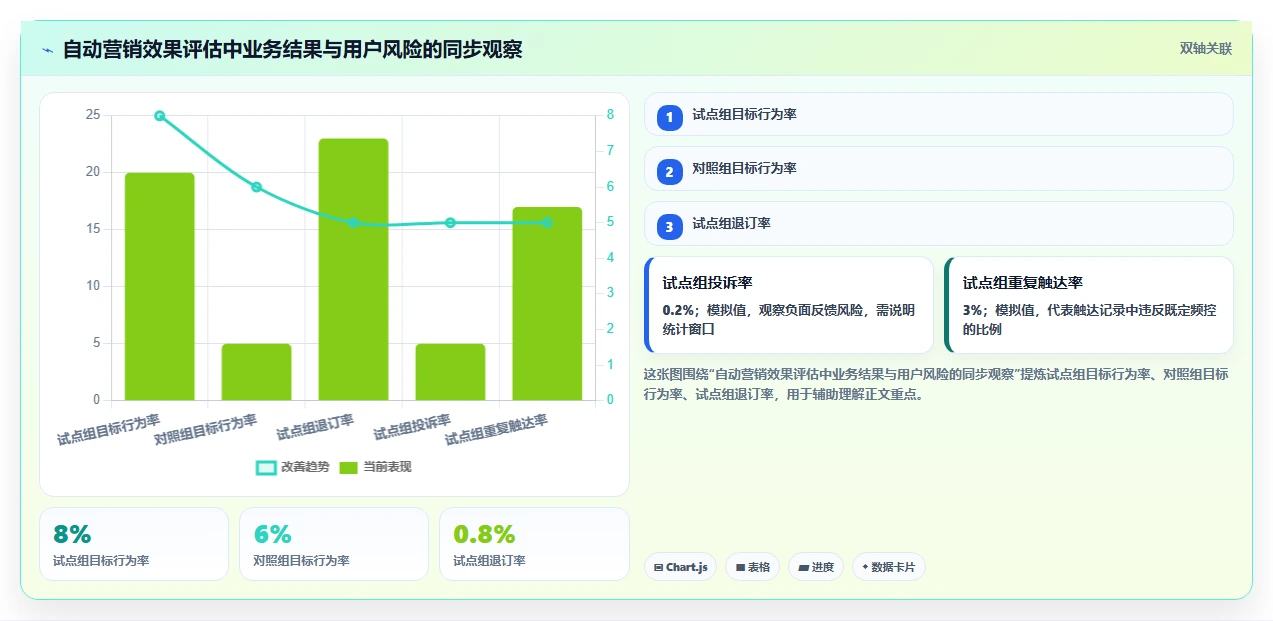This screenshot has width=1273, height=621.
Task: Open the 试点组重复触达率 info card
Action: pos(1089,305)
